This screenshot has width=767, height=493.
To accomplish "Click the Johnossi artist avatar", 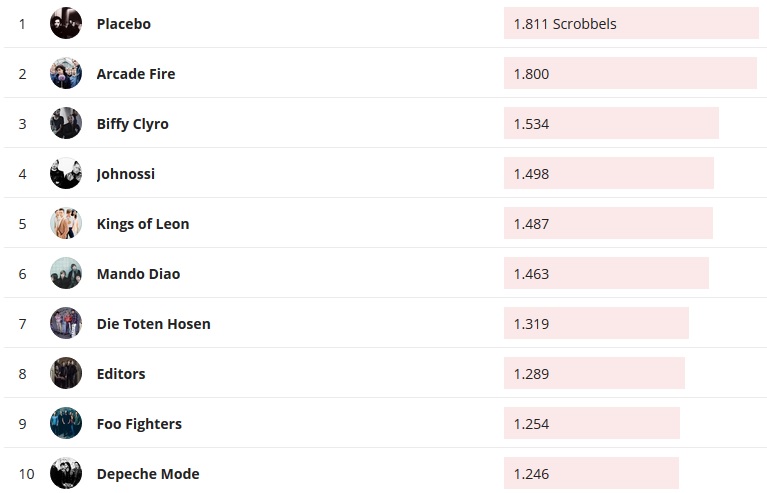I will coord(66,173).
